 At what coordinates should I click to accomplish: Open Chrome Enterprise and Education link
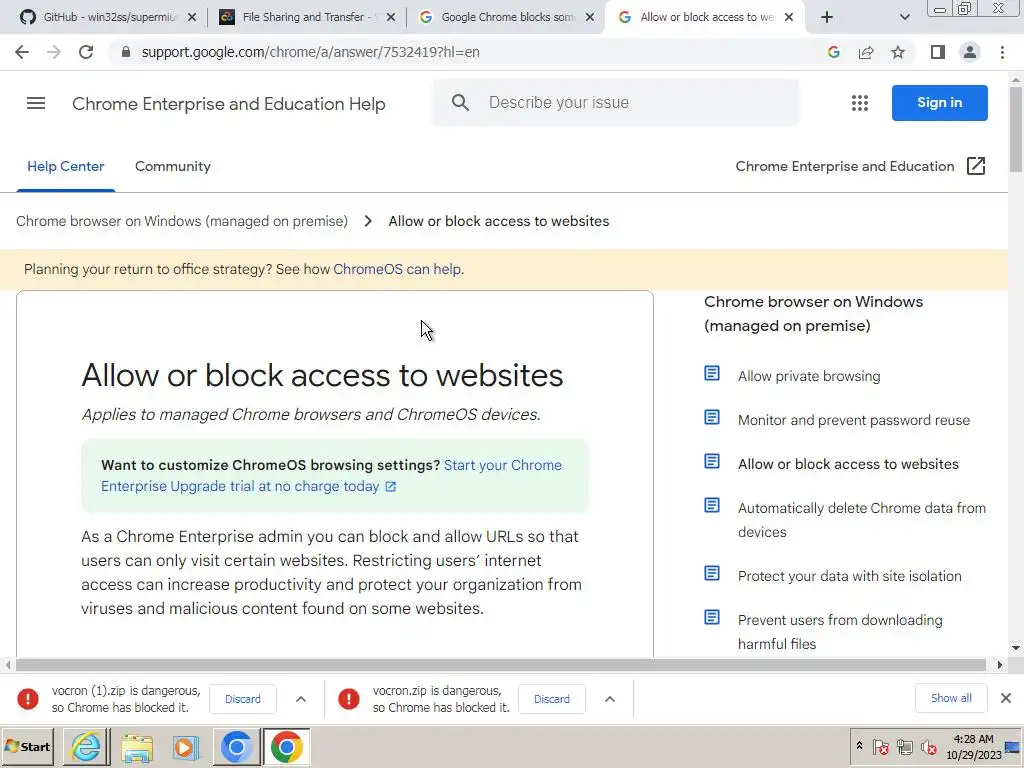click(x=844, y=166)
